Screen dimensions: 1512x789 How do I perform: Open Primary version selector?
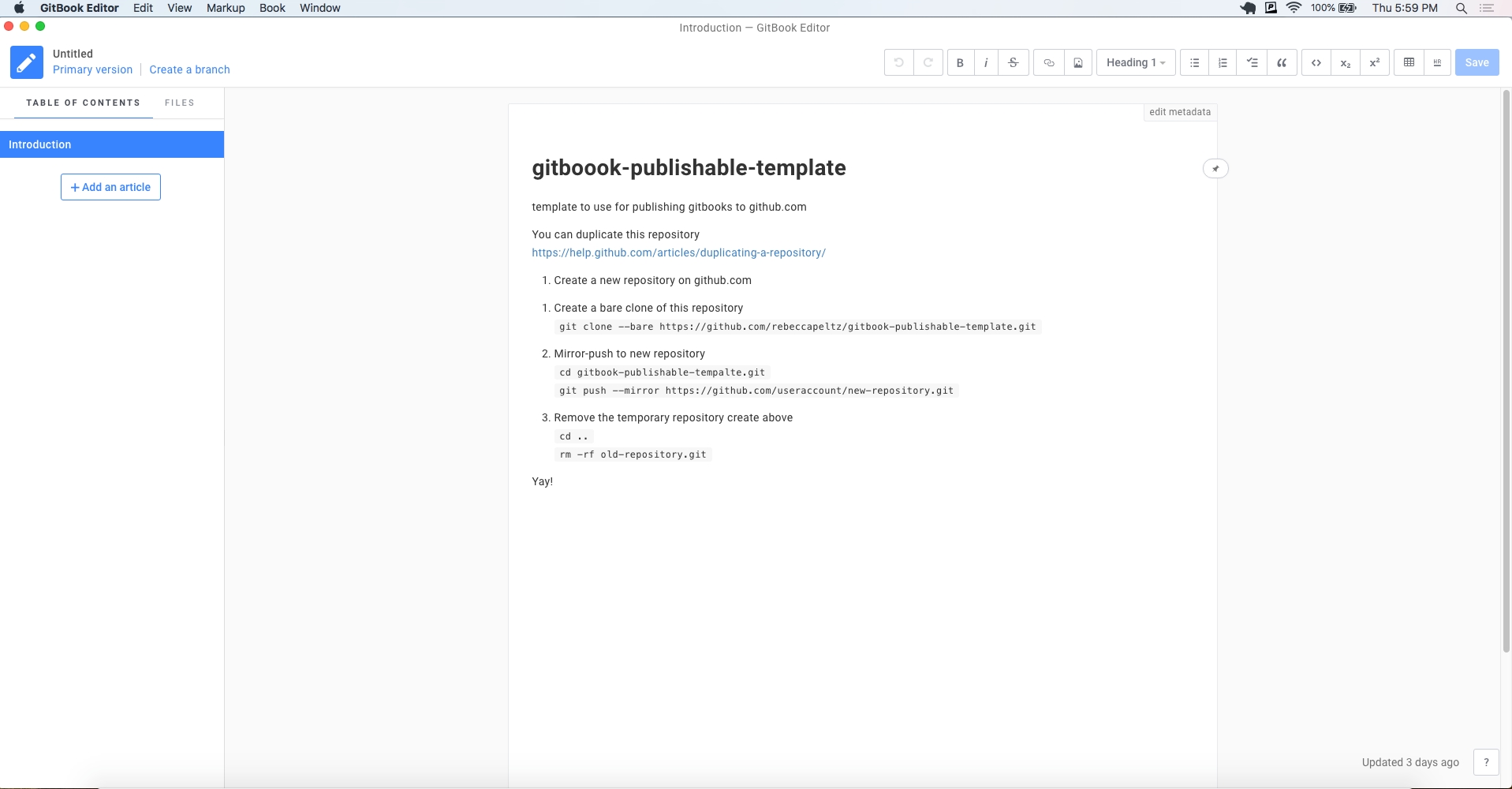click(92, 69)
